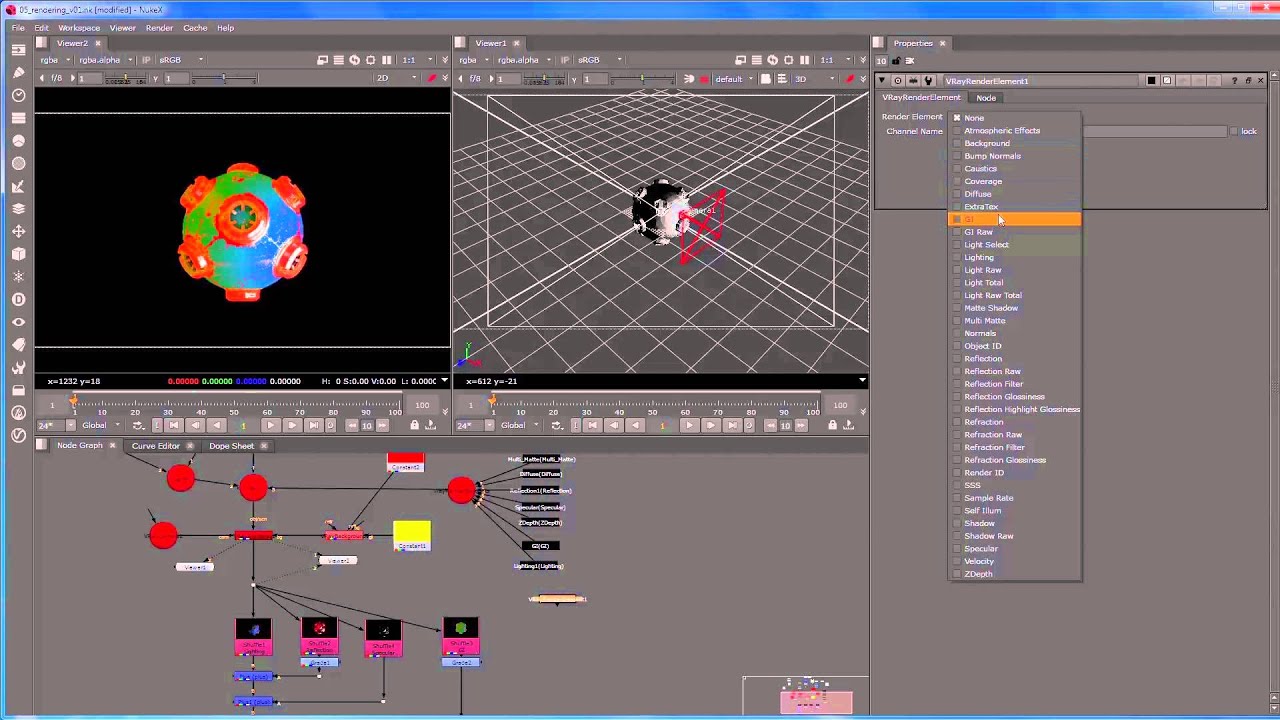
Task: Open the File menu
Action: point(18,28)
